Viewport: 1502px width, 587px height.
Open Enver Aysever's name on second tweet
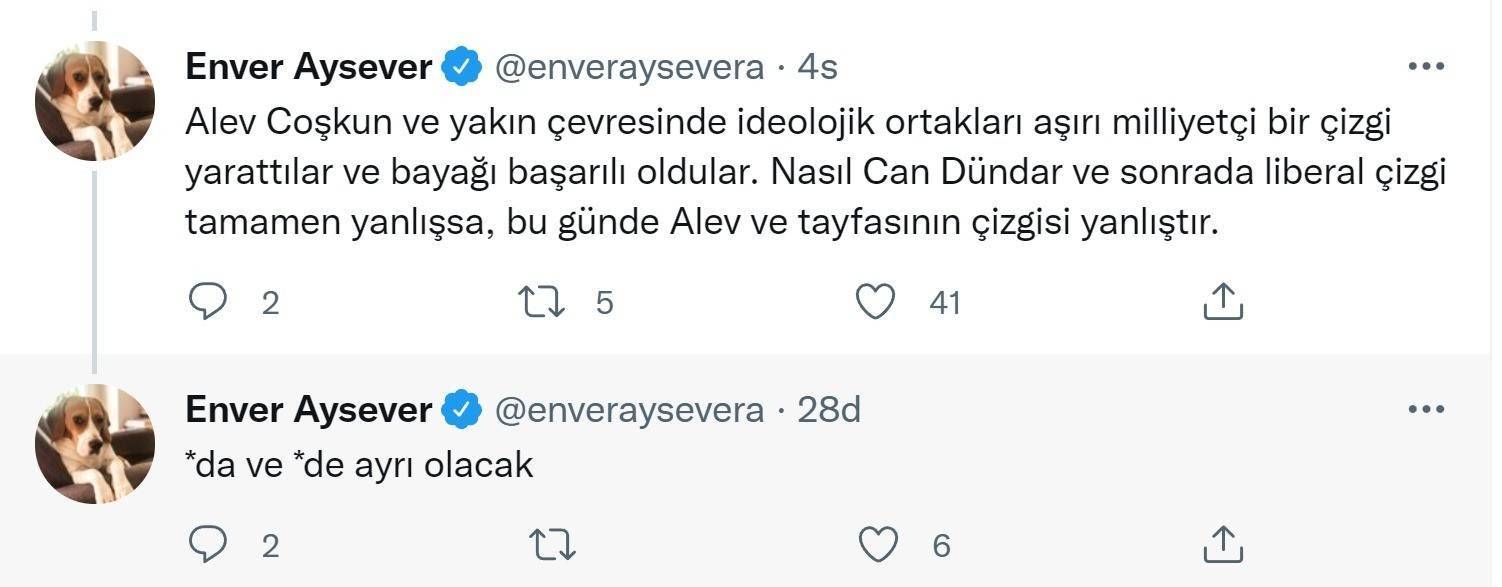point(309,410)
